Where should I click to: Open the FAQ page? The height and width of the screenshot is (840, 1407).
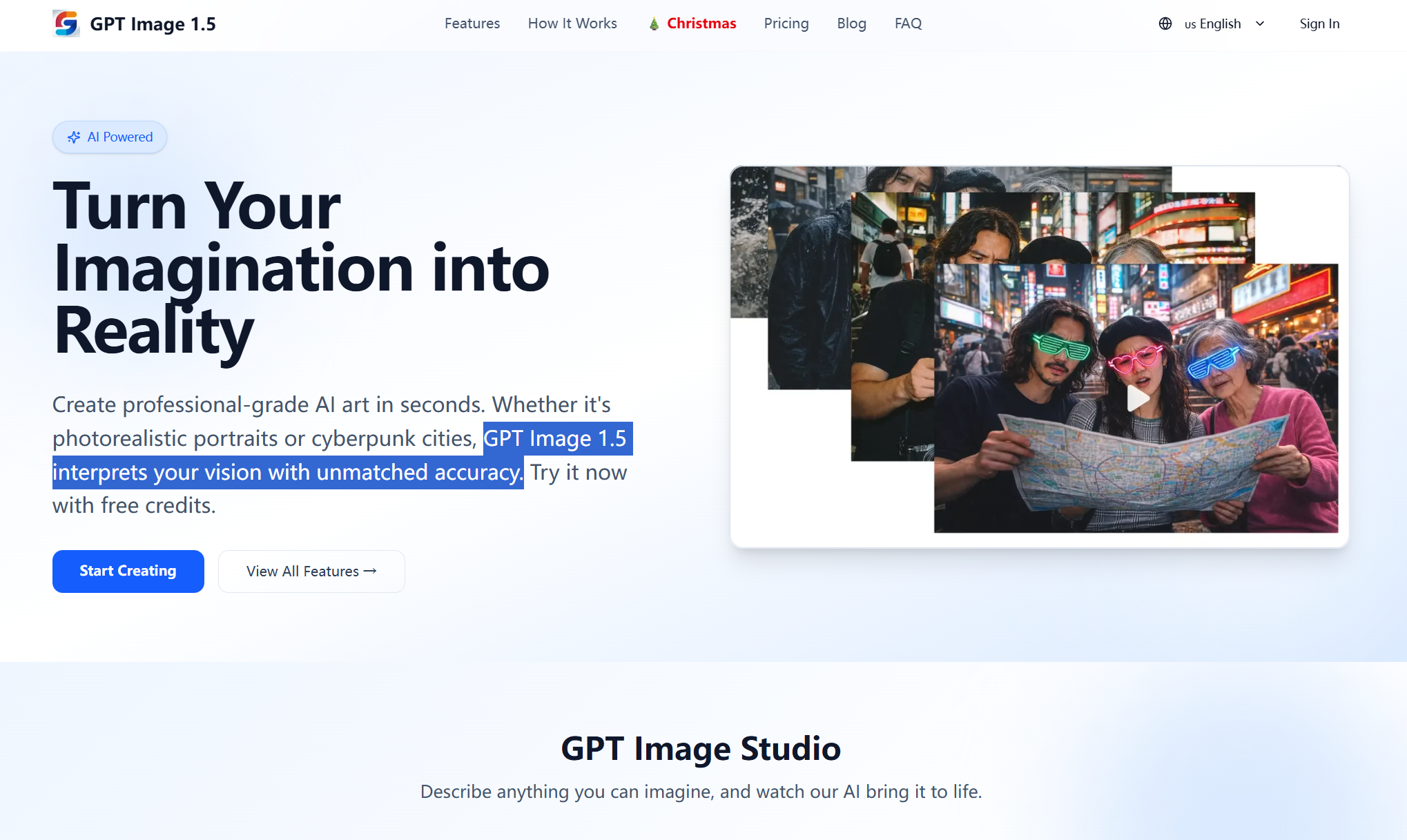coord(907,23)
